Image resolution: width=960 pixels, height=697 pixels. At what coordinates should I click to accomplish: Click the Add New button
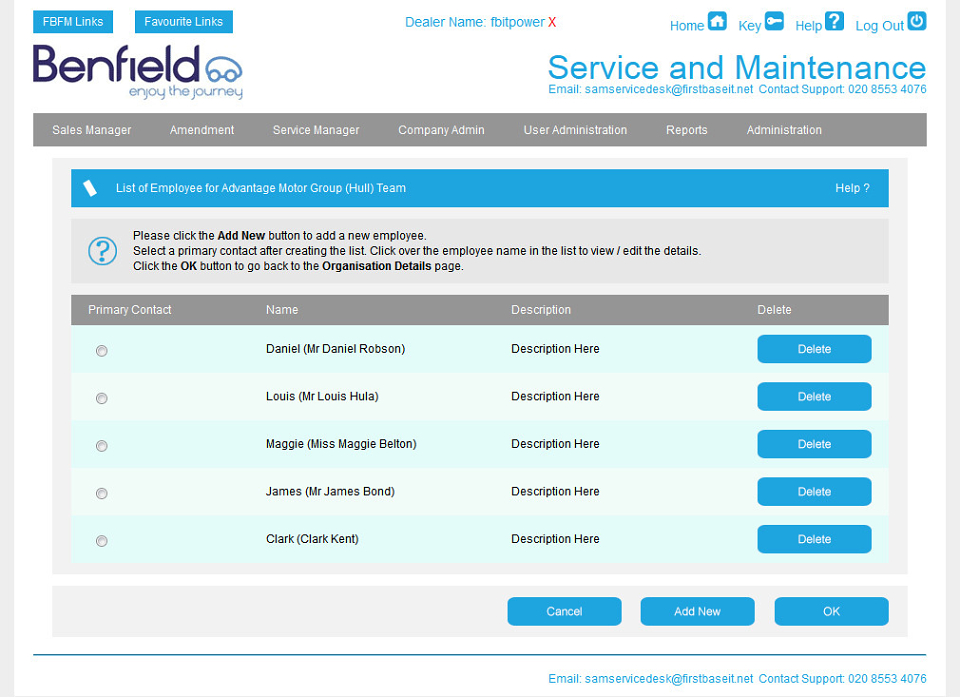pyautogui.click(x=697, y=611)
